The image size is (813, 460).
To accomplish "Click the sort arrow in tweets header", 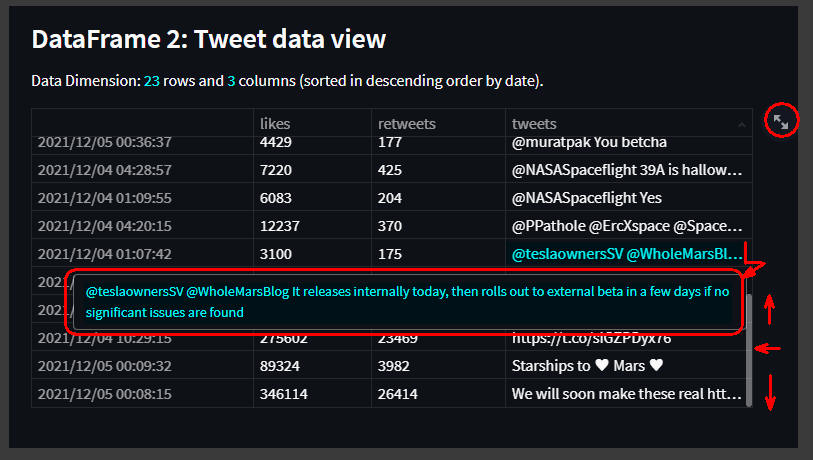I will [742, 124].
